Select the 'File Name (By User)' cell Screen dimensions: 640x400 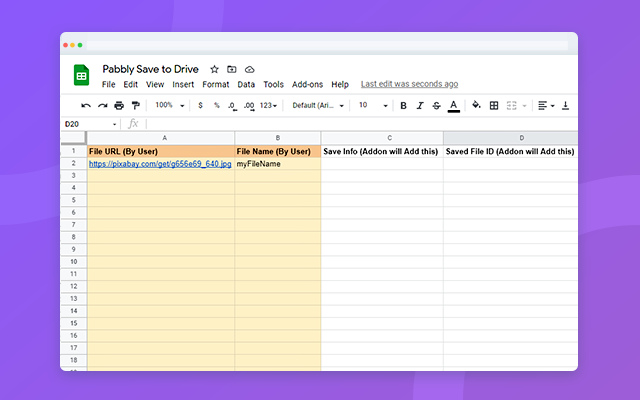[278, 151]
